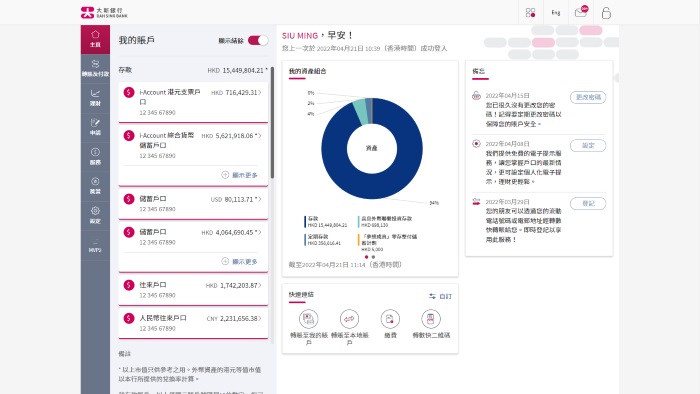Select second carousel dot under asset chart
Image resolution: width=700 pixels, height=394 pixels.
pos(373,257)
